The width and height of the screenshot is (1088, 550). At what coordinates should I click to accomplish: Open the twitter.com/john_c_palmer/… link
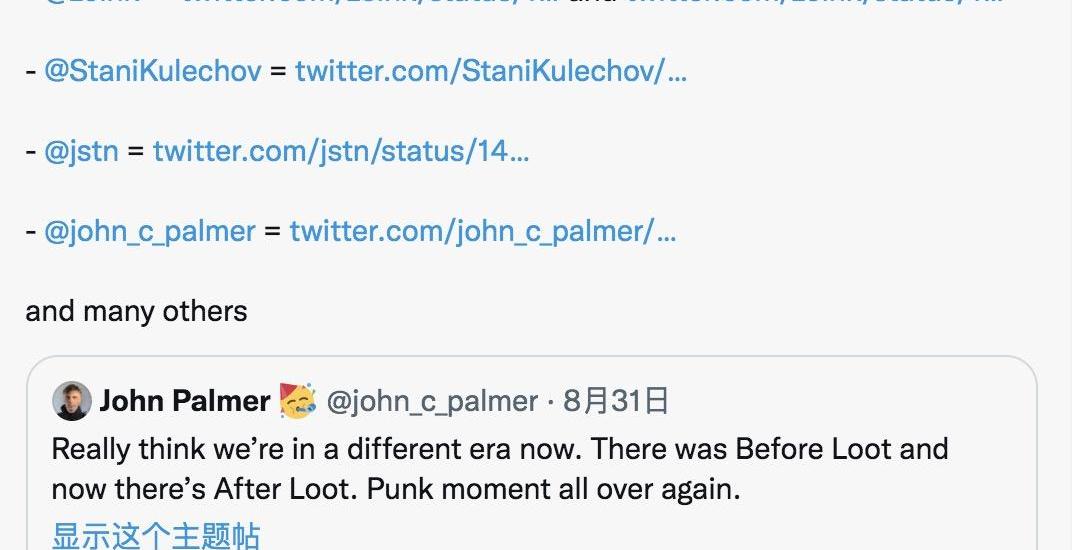(x=482, y=232)
